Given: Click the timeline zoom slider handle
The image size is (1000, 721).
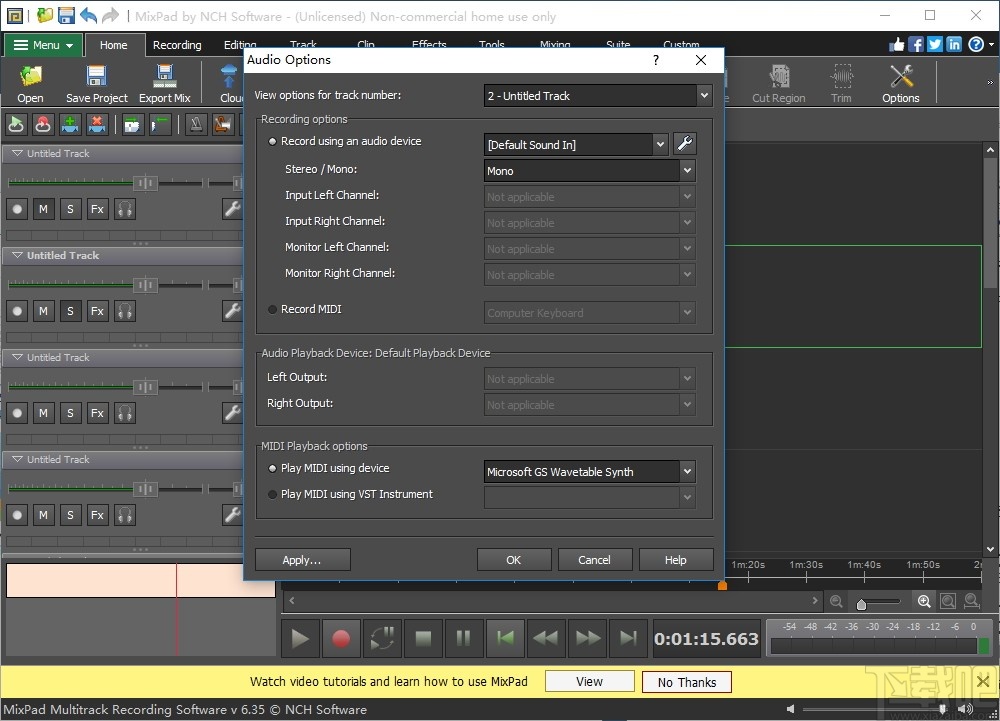Looking at the screenshot, I should point(861,603).
